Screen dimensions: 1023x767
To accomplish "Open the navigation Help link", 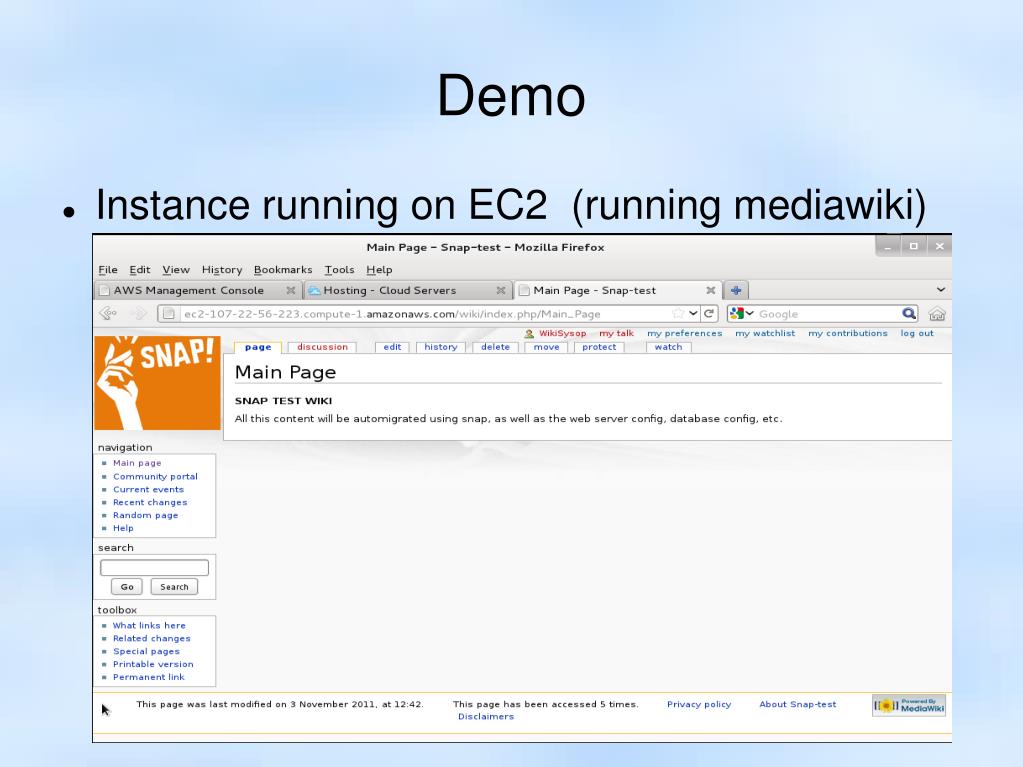I will [123, 528].
